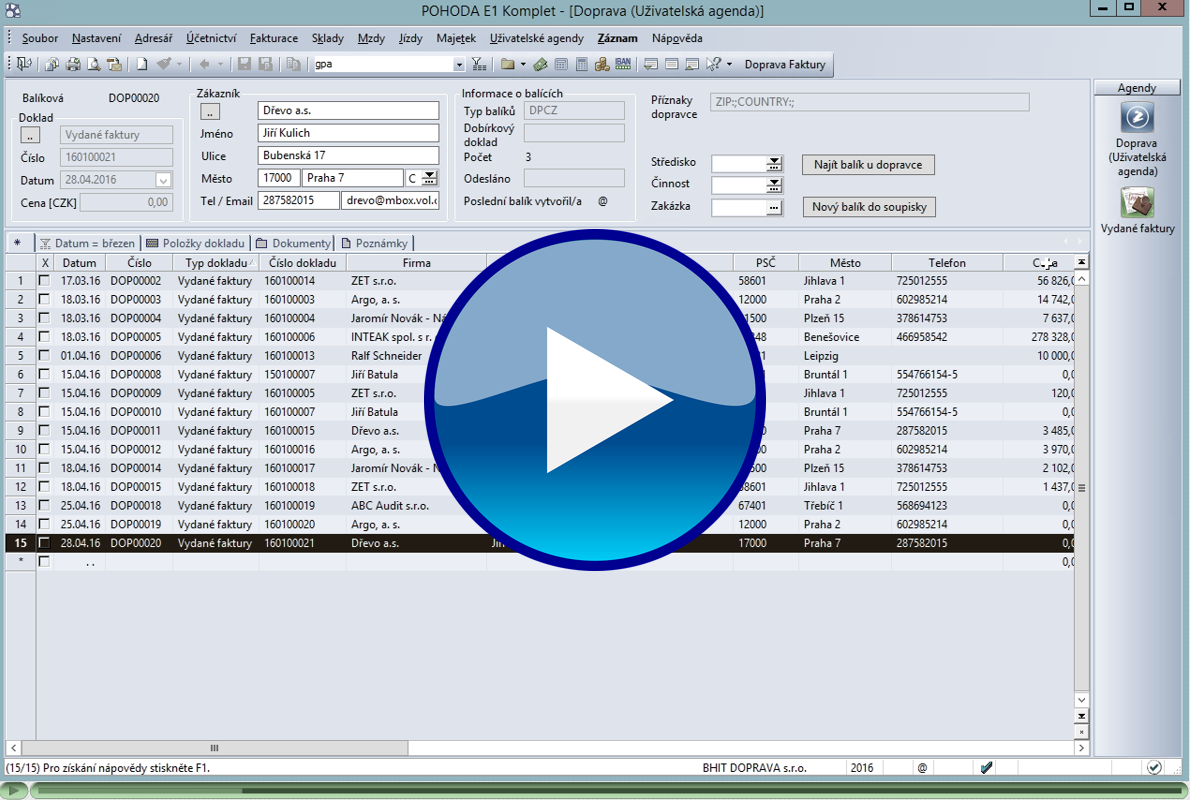1190x800 pixels.
Task: Play the video with the large play button
Action: [594, 399]
